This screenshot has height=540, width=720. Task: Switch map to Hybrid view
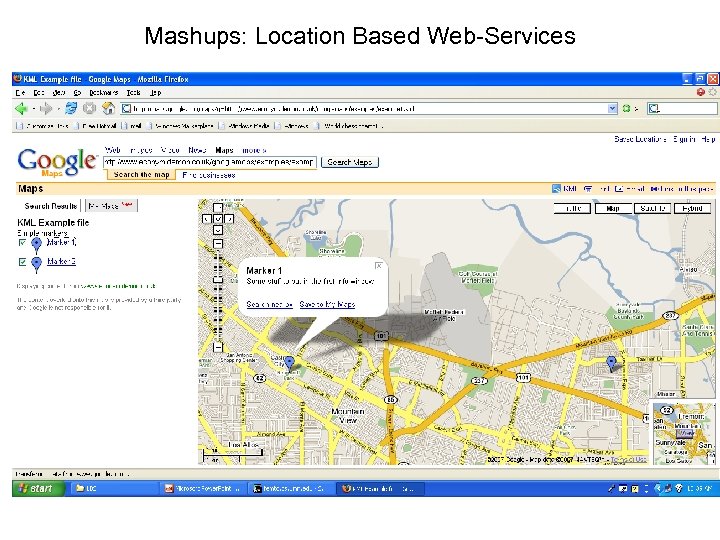(692, 208)
